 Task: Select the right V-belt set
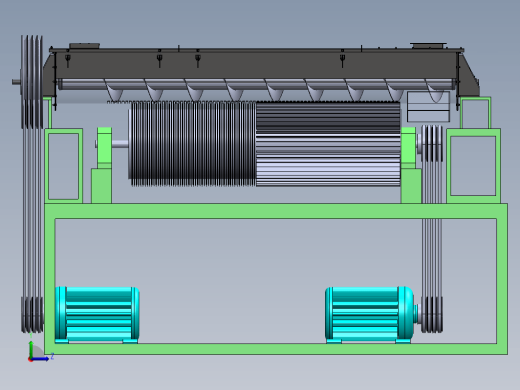(432, 230)
